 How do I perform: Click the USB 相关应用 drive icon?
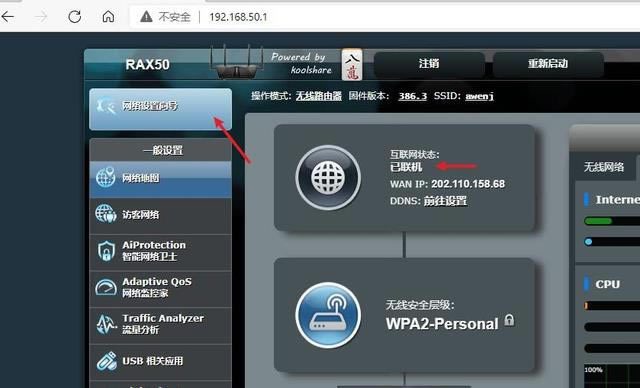pos(107,361)
